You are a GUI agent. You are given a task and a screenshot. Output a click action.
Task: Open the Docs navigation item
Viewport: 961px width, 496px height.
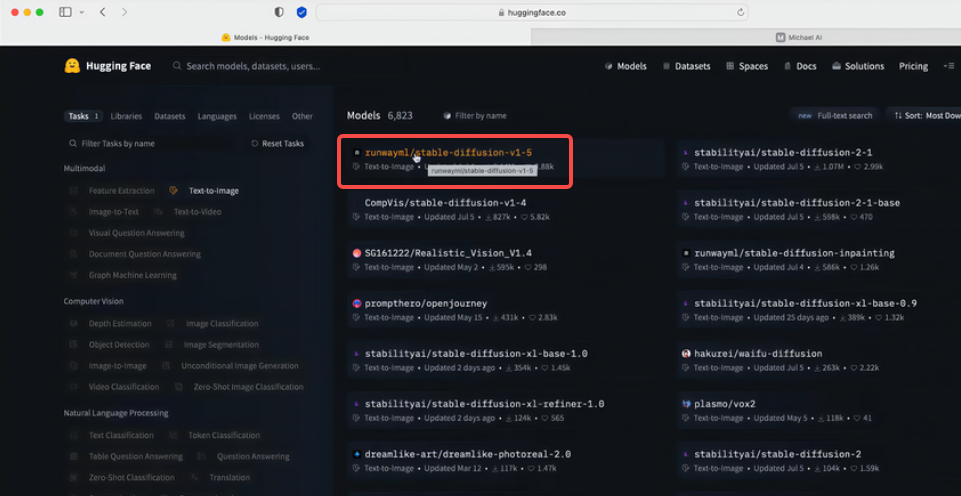point(800,66)
